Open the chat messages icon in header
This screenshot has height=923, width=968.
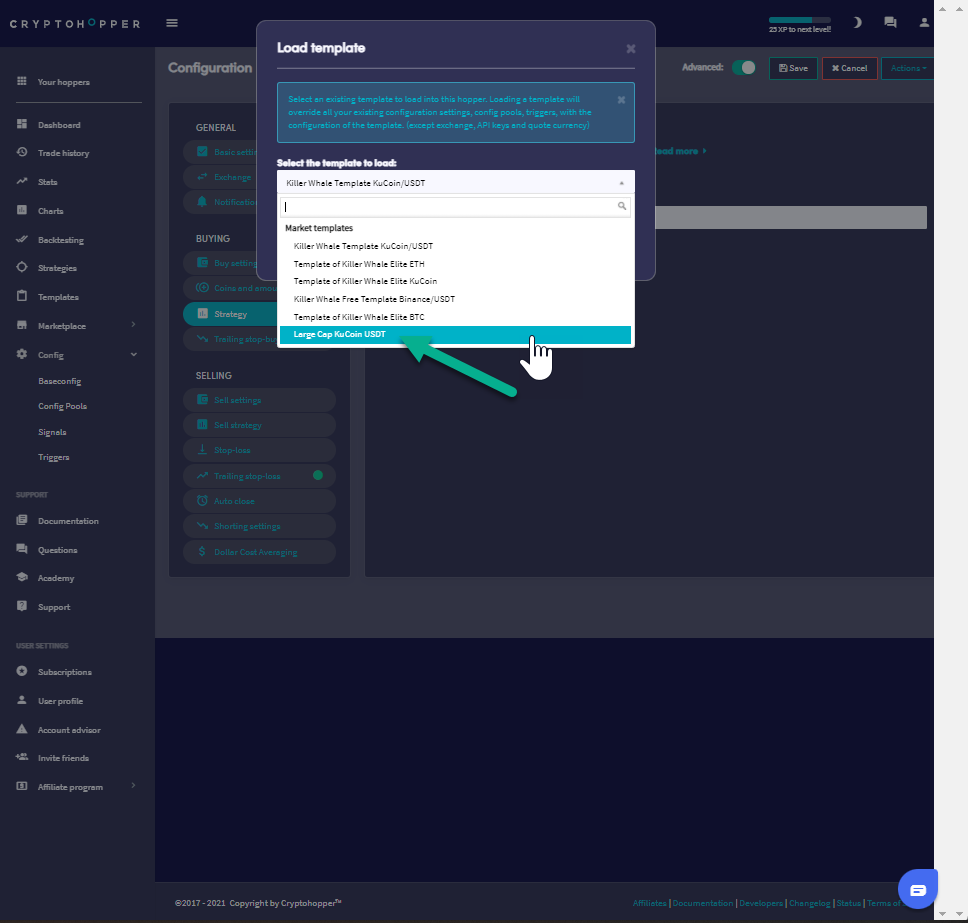coord(890,23)
